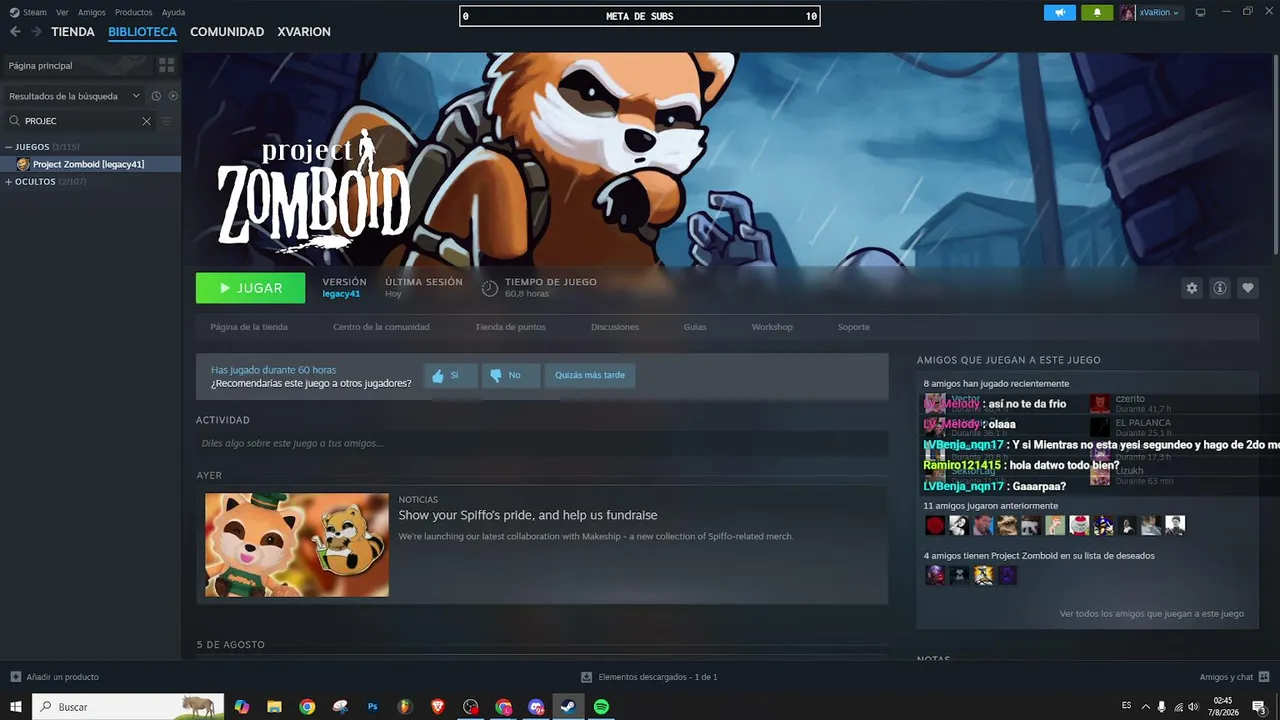Open downloads manager Elementos descargados
Image resolution: width=1280 pixels, height=720 pixels.
(649, 677)
